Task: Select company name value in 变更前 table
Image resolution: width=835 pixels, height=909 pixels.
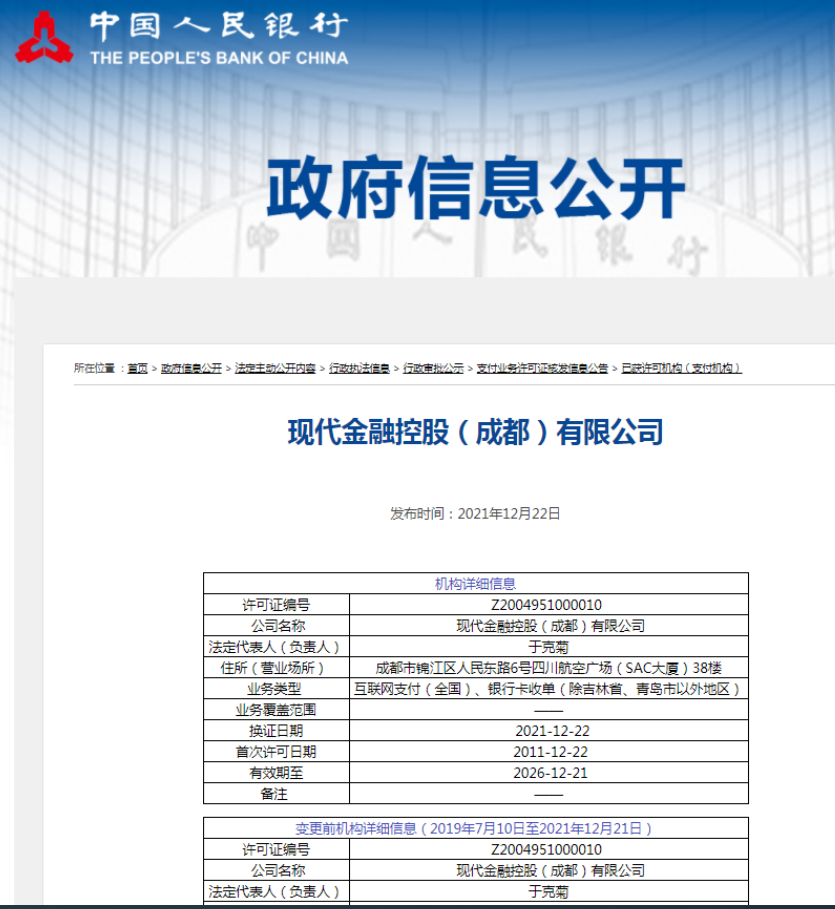Action: pos(549,870)
